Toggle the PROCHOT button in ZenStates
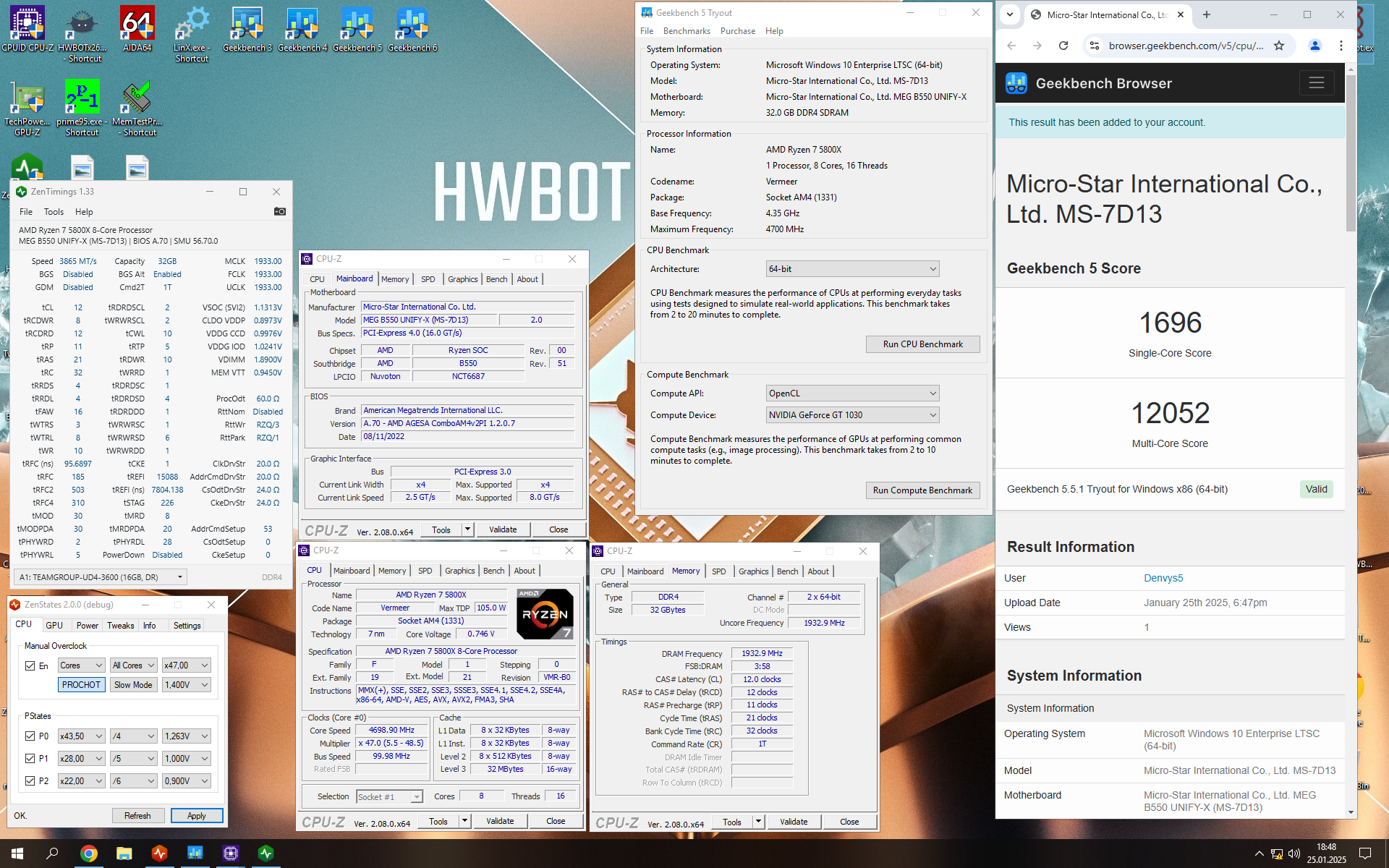 pos(81,685)
